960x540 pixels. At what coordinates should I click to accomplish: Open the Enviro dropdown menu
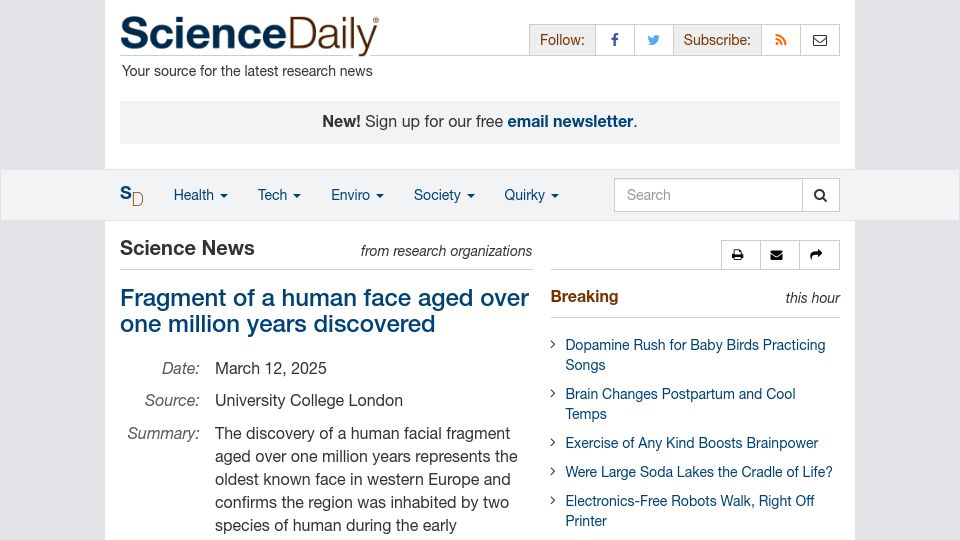(357, 195)
